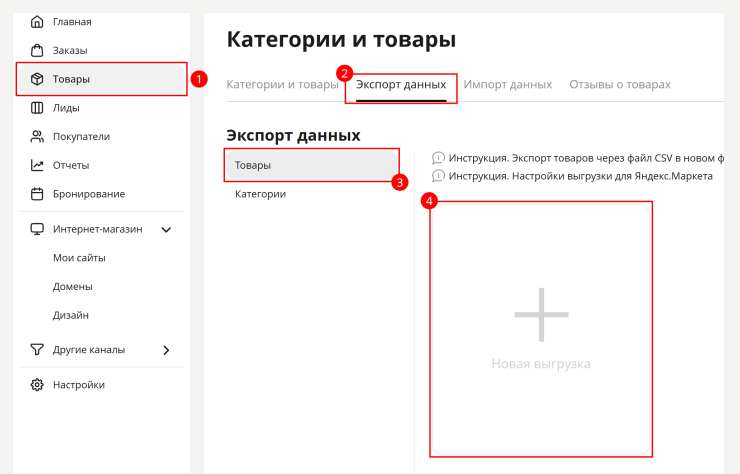The width and height of the screenshot is (740, 474).
Task: Click the chart icon for Отчеты
Action: point(37,165)
